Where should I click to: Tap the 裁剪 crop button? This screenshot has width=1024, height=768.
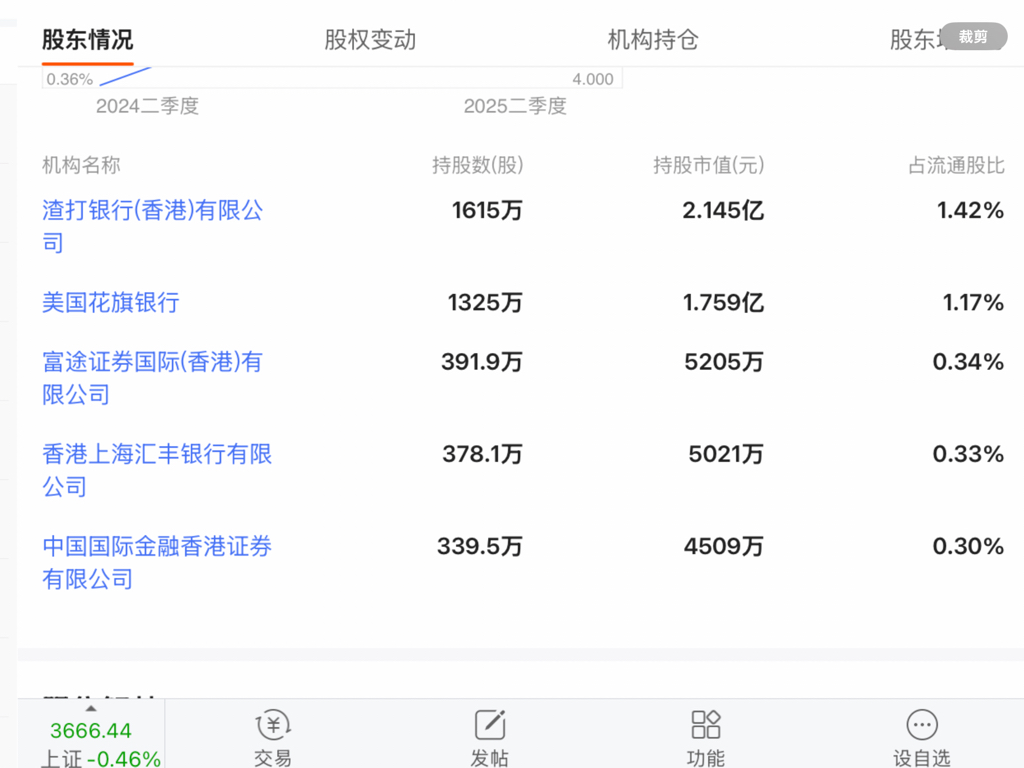click(973, 37)
